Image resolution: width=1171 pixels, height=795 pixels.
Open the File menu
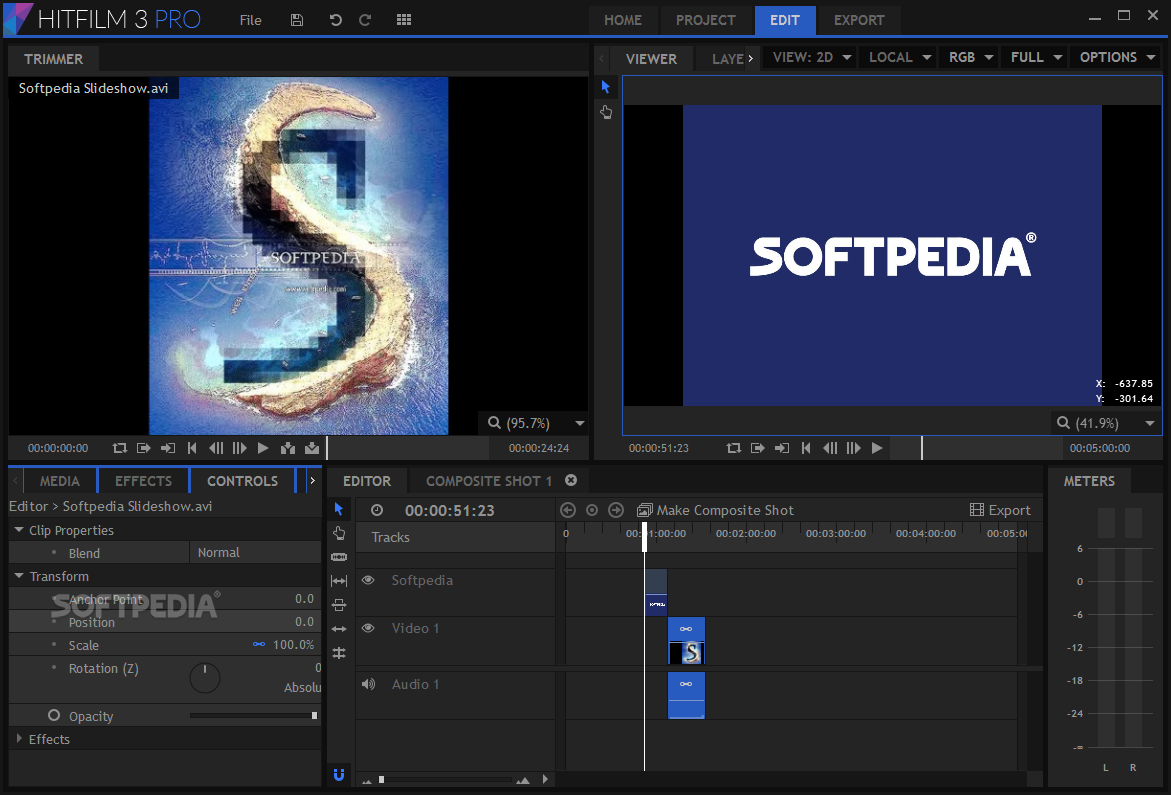point(250,20)
